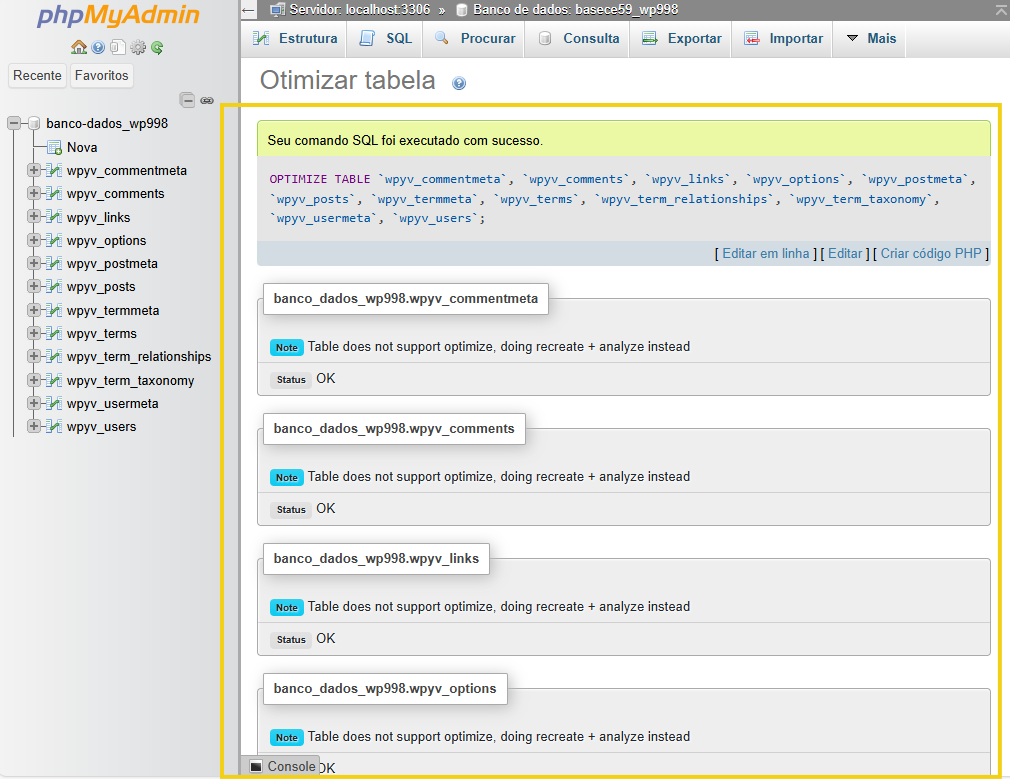The width and height of the screenshot is (1010, 779).
Task: Open the Mais dropdown menu
Action: click(868, 37)
